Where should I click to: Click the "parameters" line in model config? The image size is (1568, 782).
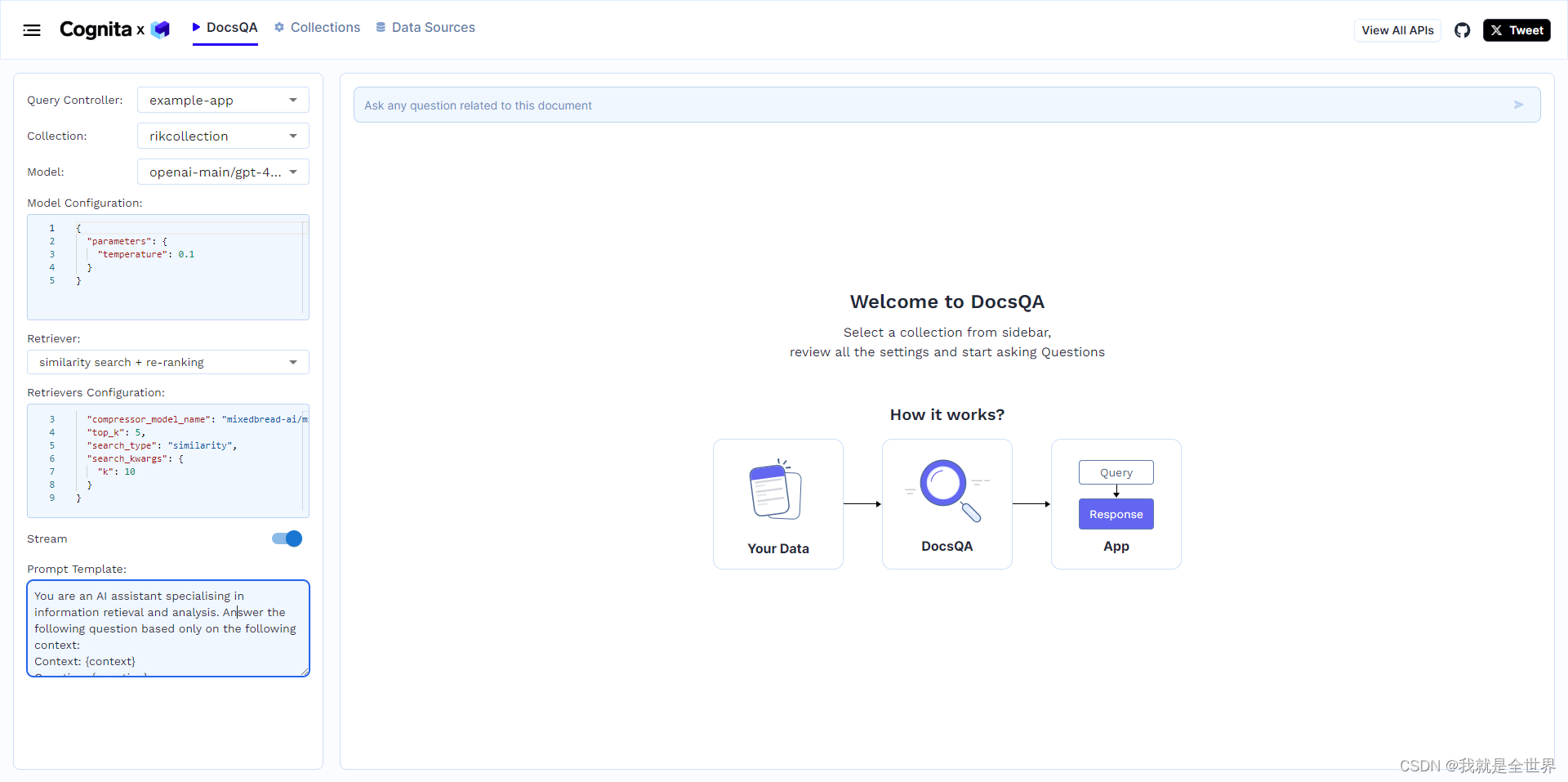pyautogui.click(x=127, y=241)
